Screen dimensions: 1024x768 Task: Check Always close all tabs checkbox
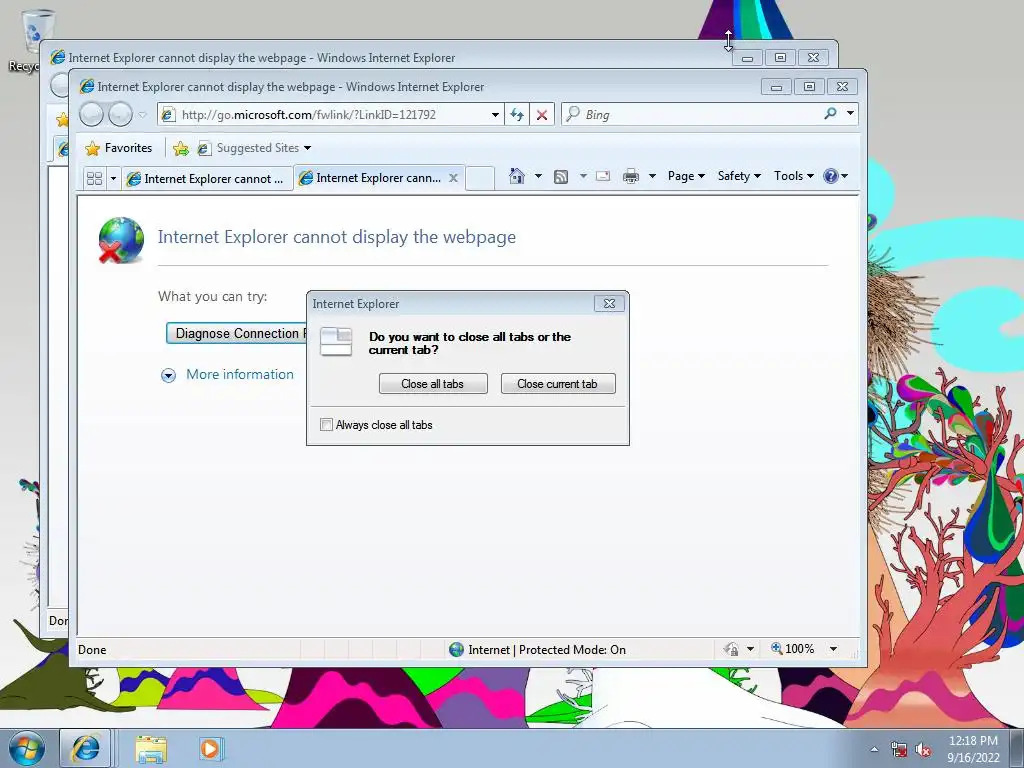327,425
